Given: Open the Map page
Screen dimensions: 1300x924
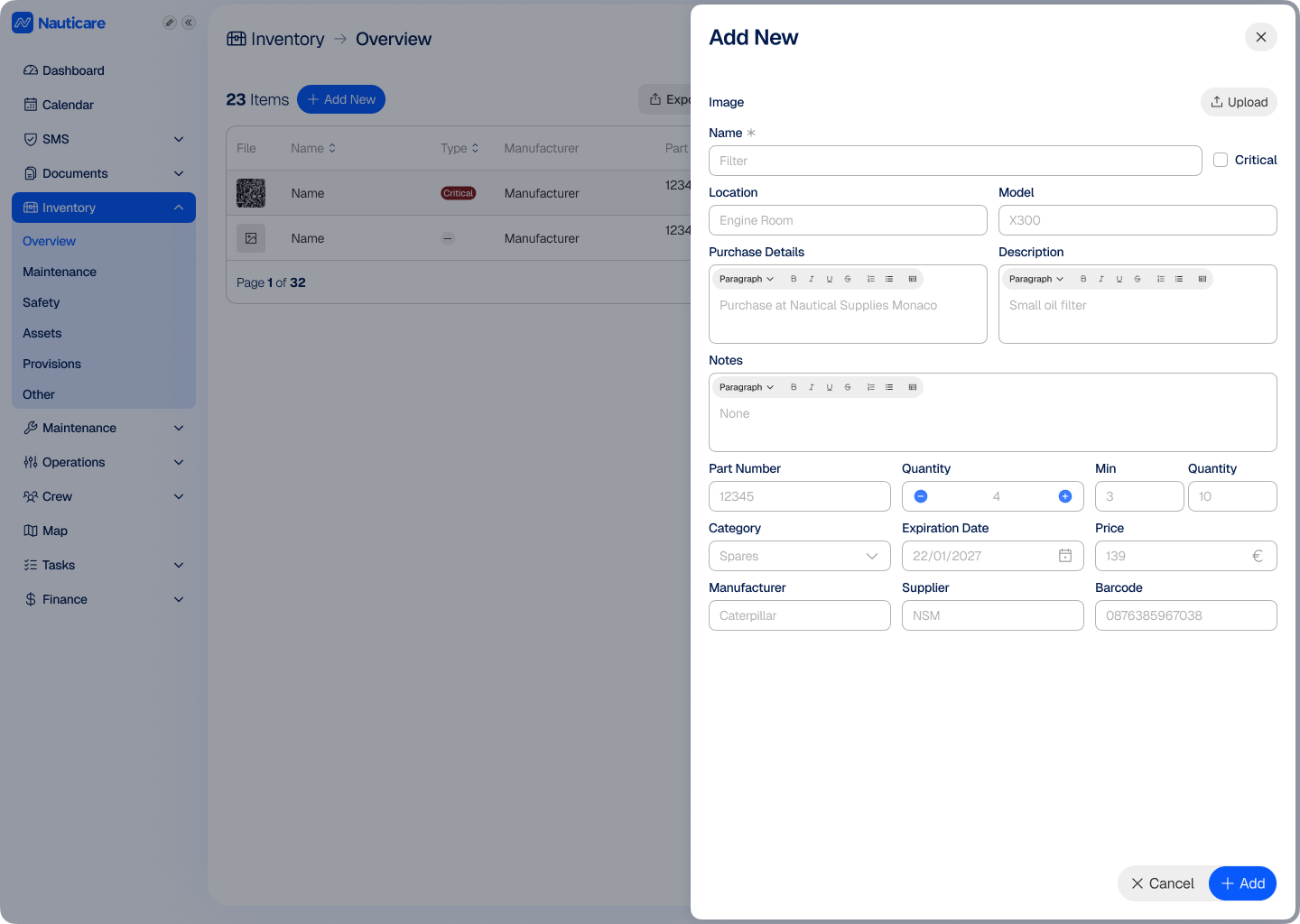Looking at the screenshot, I should 104,531.
